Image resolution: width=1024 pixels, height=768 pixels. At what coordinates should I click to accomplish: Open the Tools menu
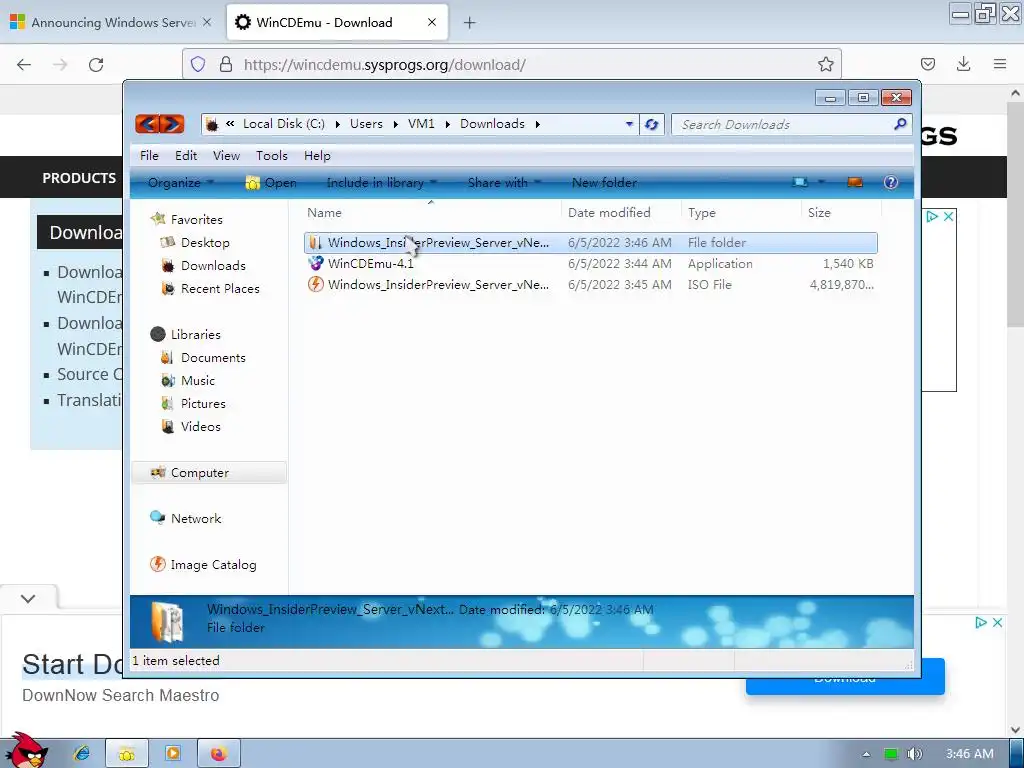point(272,155)
